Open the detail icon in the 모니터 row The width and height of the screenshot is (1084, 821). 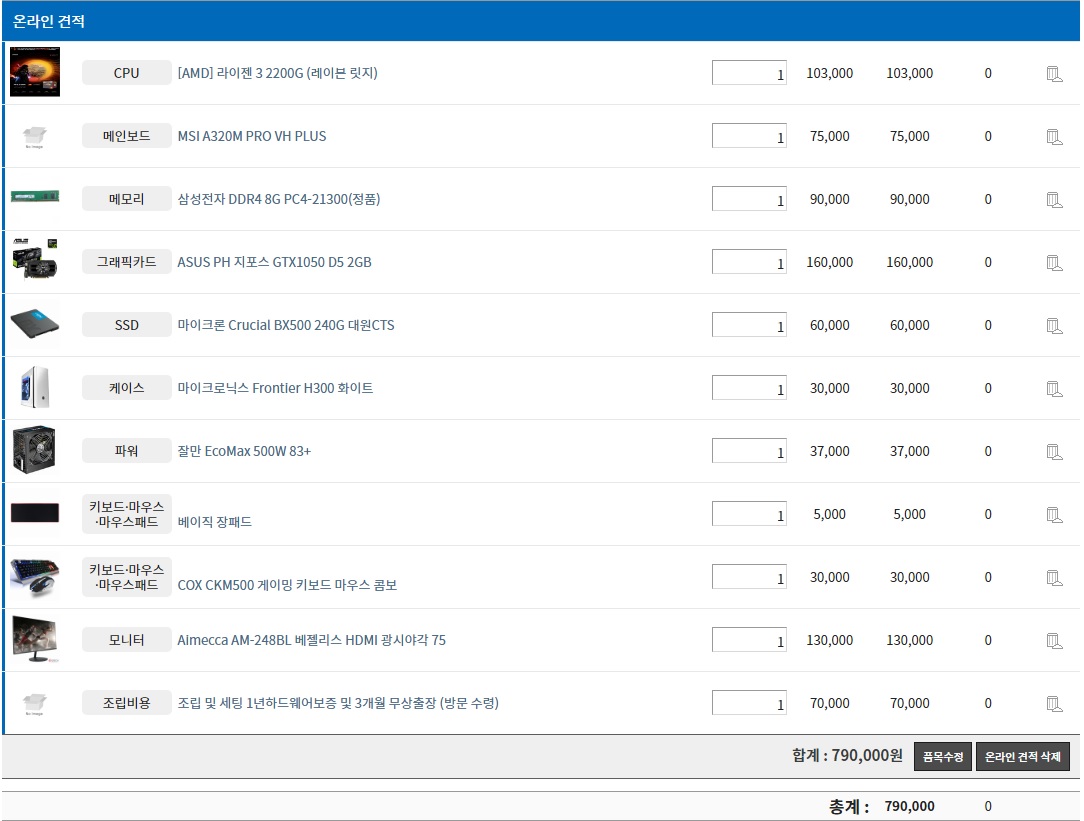[x=1054, y=641]
